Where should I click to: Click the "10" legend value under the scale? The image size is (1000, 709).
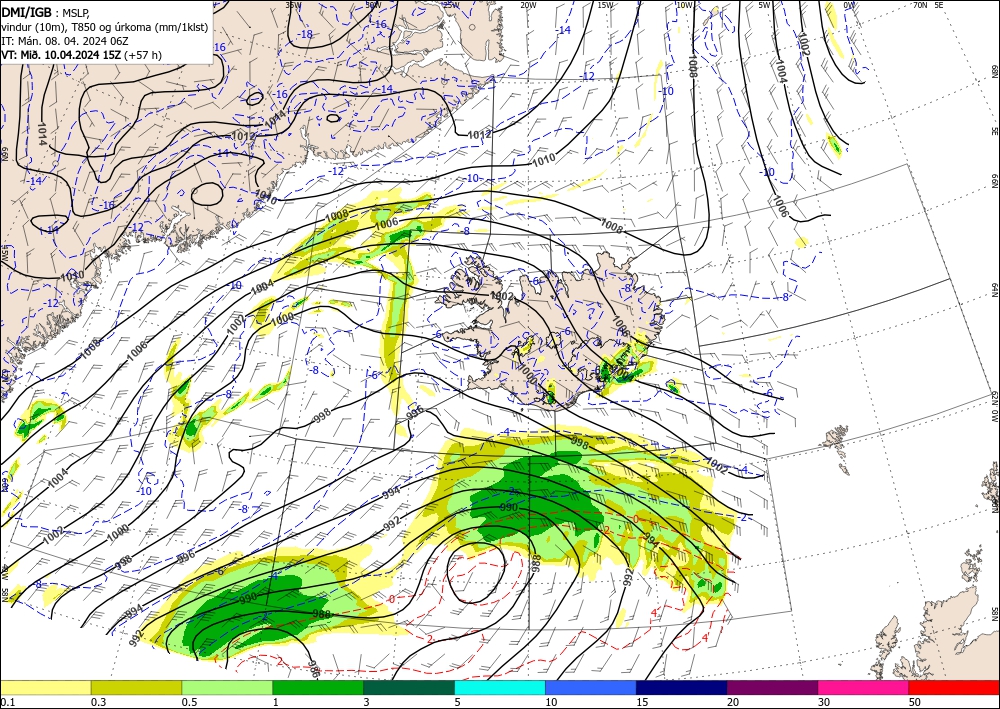[550, 702]
